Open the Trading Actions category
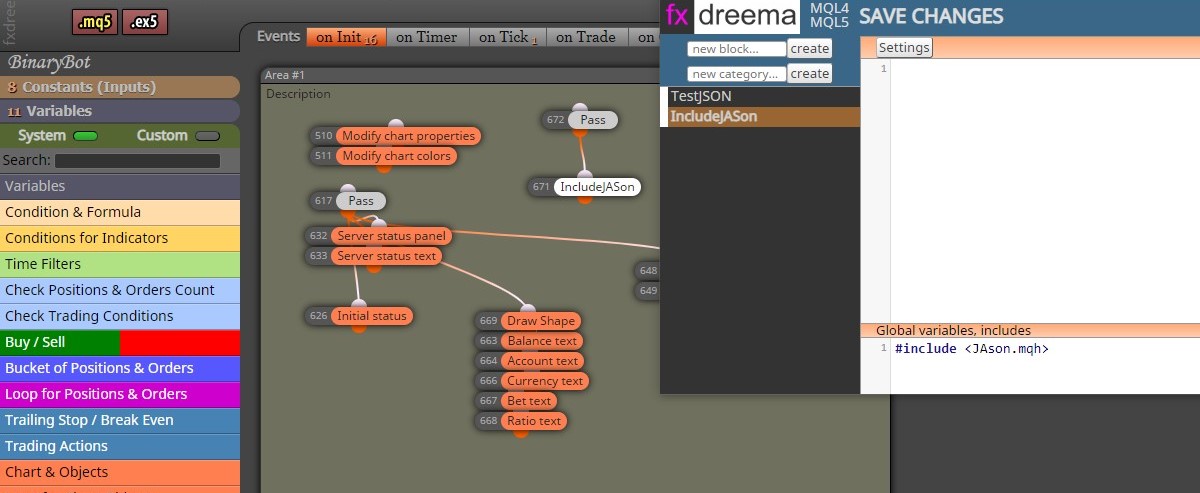 [120, 446]
